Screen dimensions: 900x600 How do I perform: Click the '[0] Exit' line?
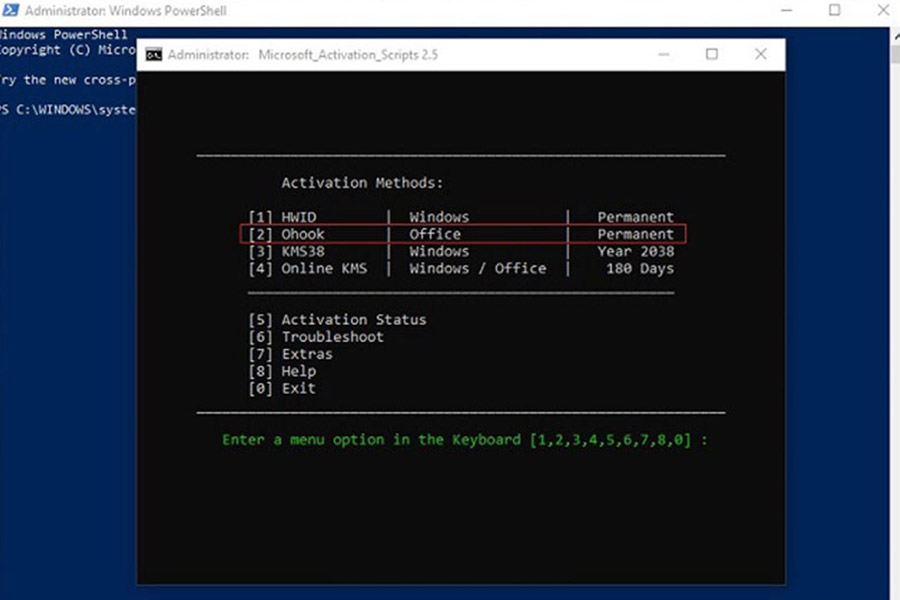pos(282,389)
